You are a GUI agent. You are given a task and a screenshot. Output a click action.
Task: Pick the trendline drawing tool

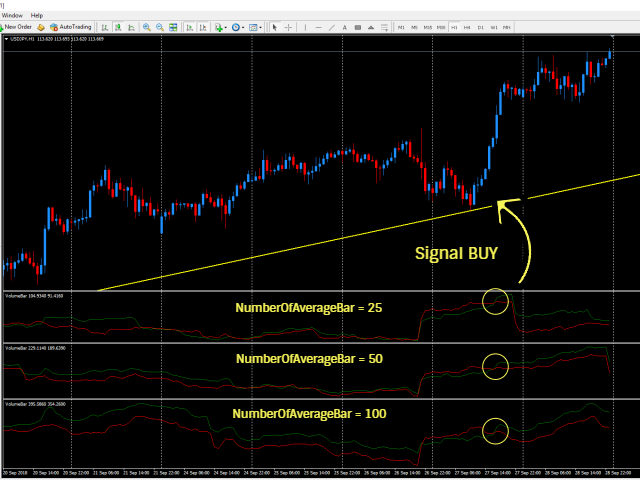pos(332,27)
